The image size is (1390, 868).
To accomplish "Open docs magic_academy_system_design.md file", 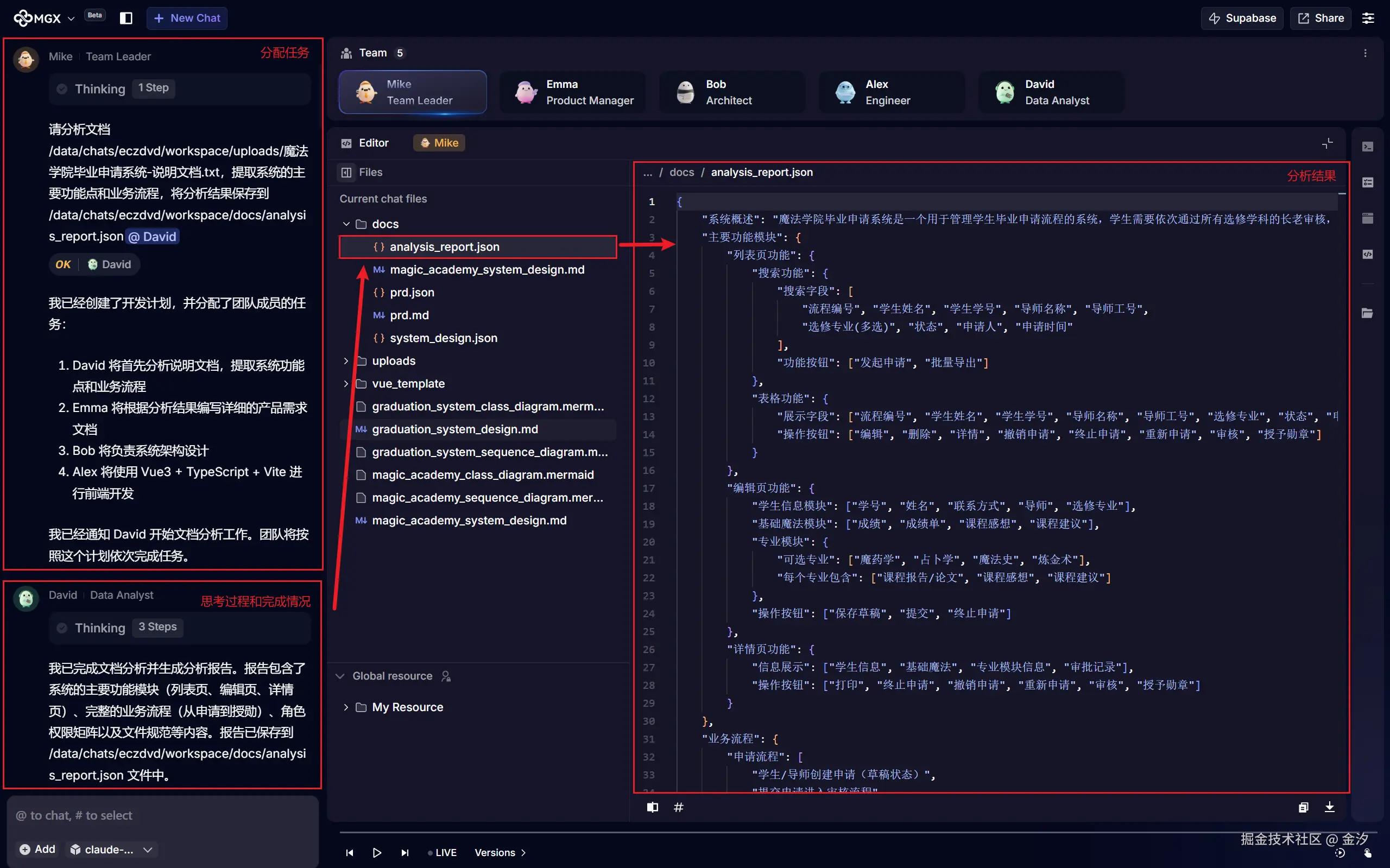I will pos(478,270).
